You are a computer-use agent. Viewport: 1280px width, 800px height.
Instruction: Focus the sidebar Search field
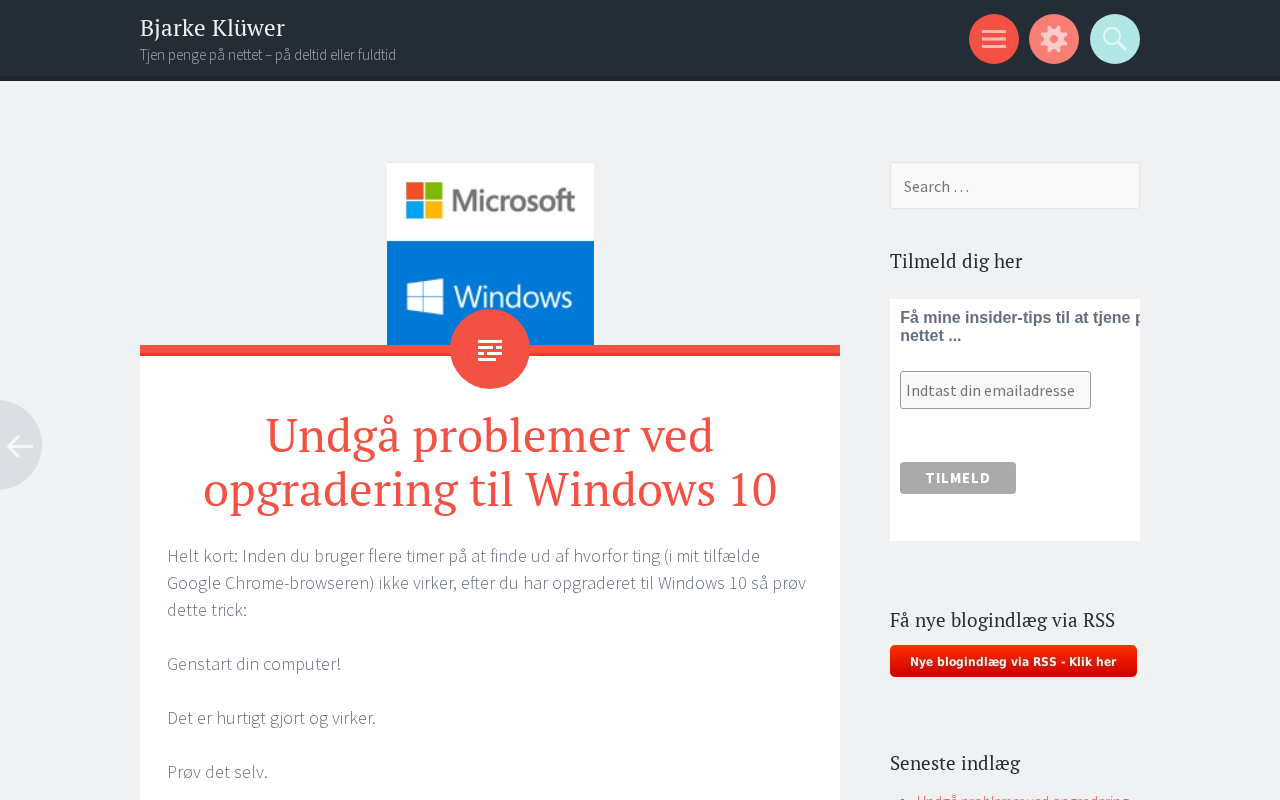[1015, 186]
